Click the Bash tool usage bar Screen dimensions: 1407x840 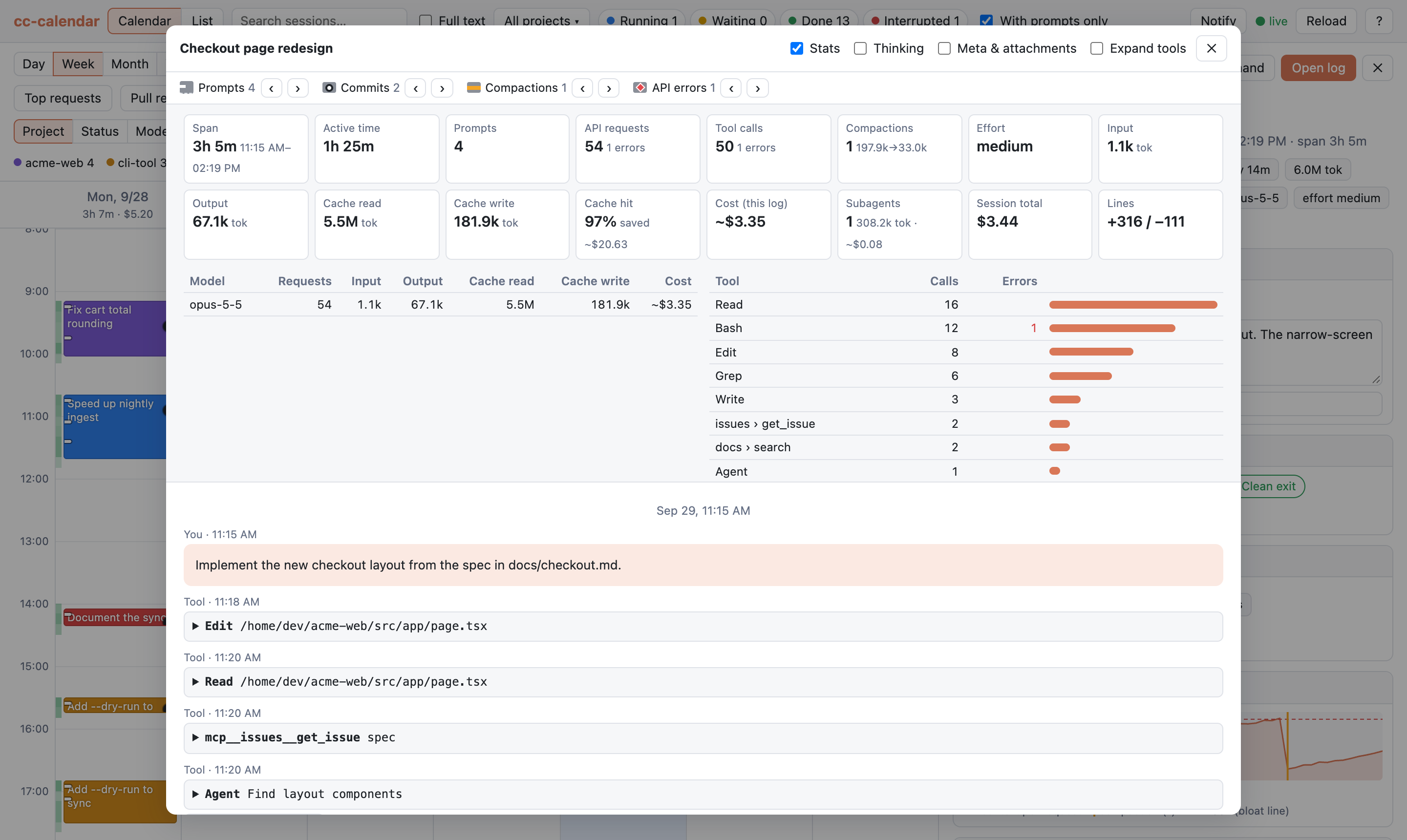pyautogui.click(x=1112, y=328)
